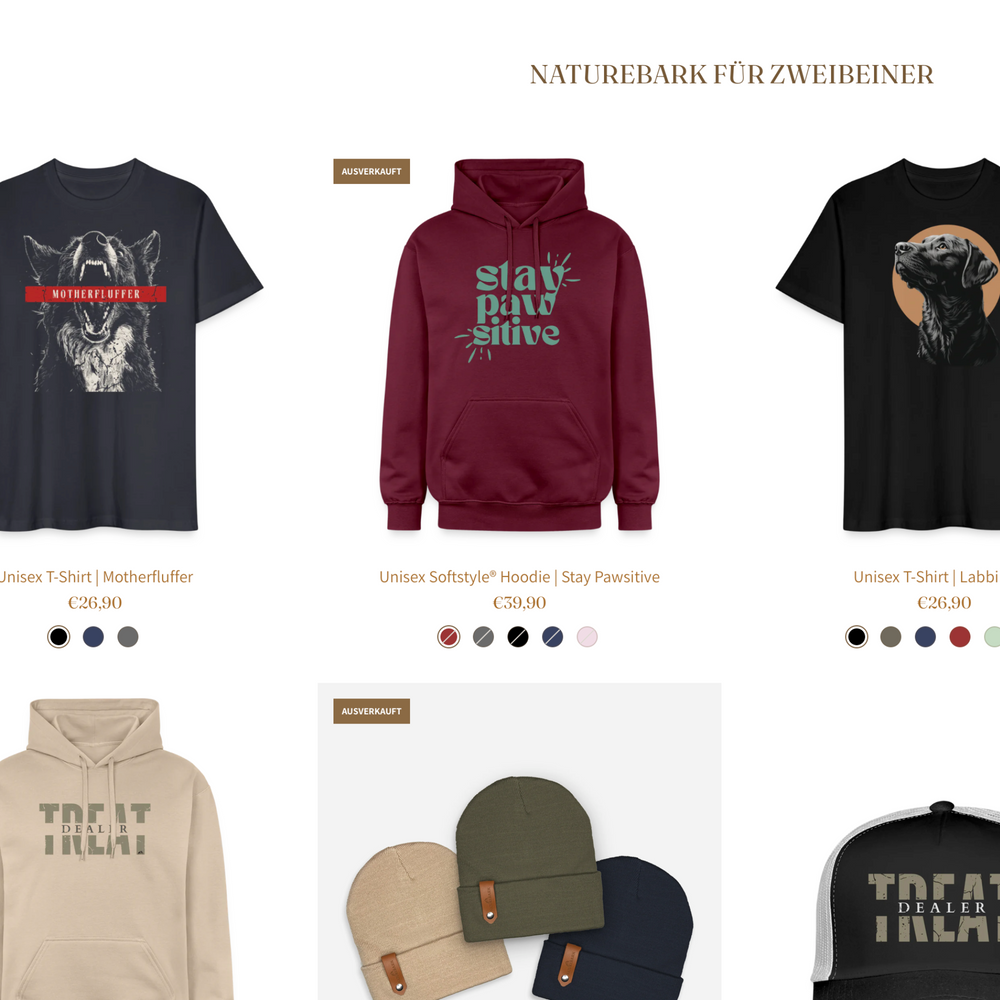Select black color for Motherfluffer T-Shirt
Viewport: 1000px width, 1000px height.
pyautogui.click(x=59, y=636)
